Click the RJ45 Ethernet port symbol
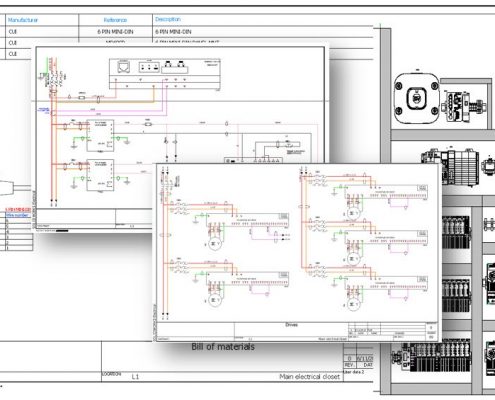This screenshot has height=400, width=495. (x=124, y=67)
